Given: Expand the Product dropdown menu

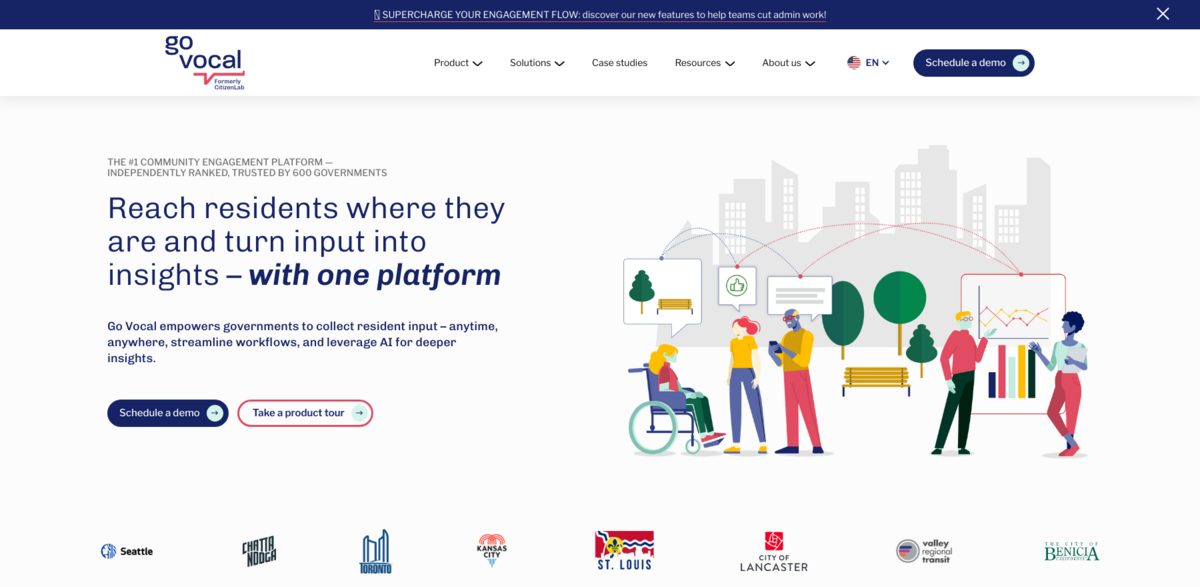Looking at the screenshot, I should [x=457, y=62].
